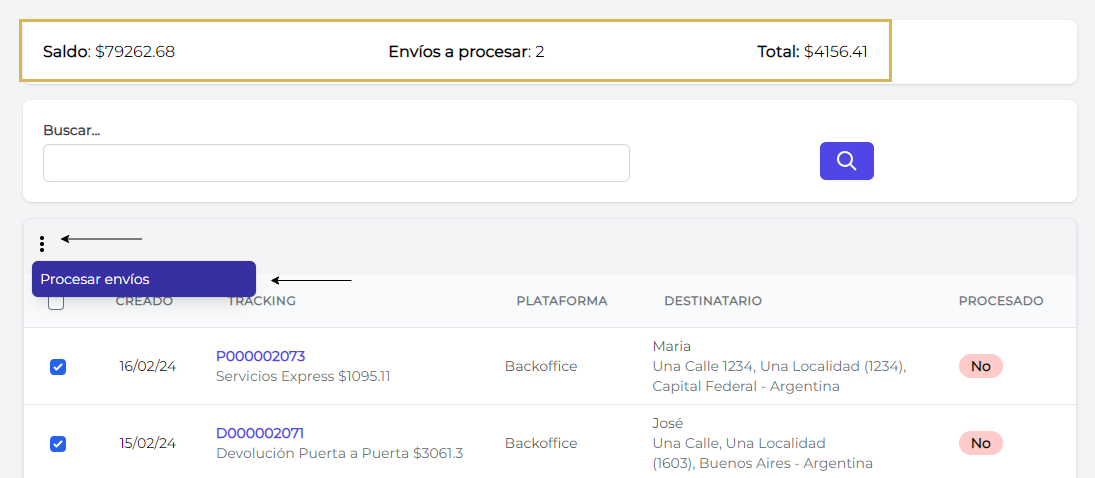
Task: Open the three-dot actions menu
Action: (42, 243)
